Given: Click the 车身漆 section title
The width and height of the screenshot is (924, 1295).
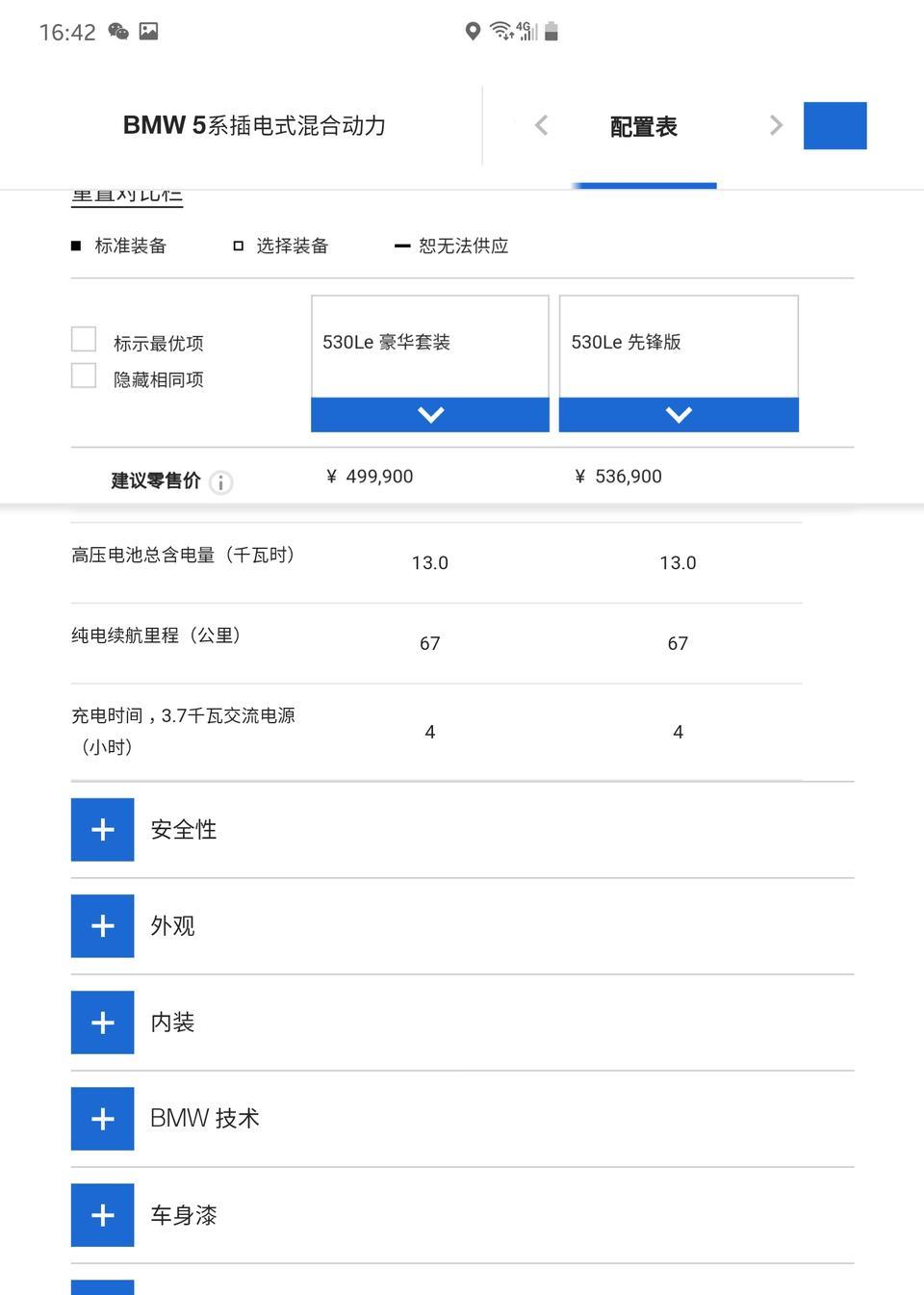Looking at the screenshot, I should coord(184,1214).
